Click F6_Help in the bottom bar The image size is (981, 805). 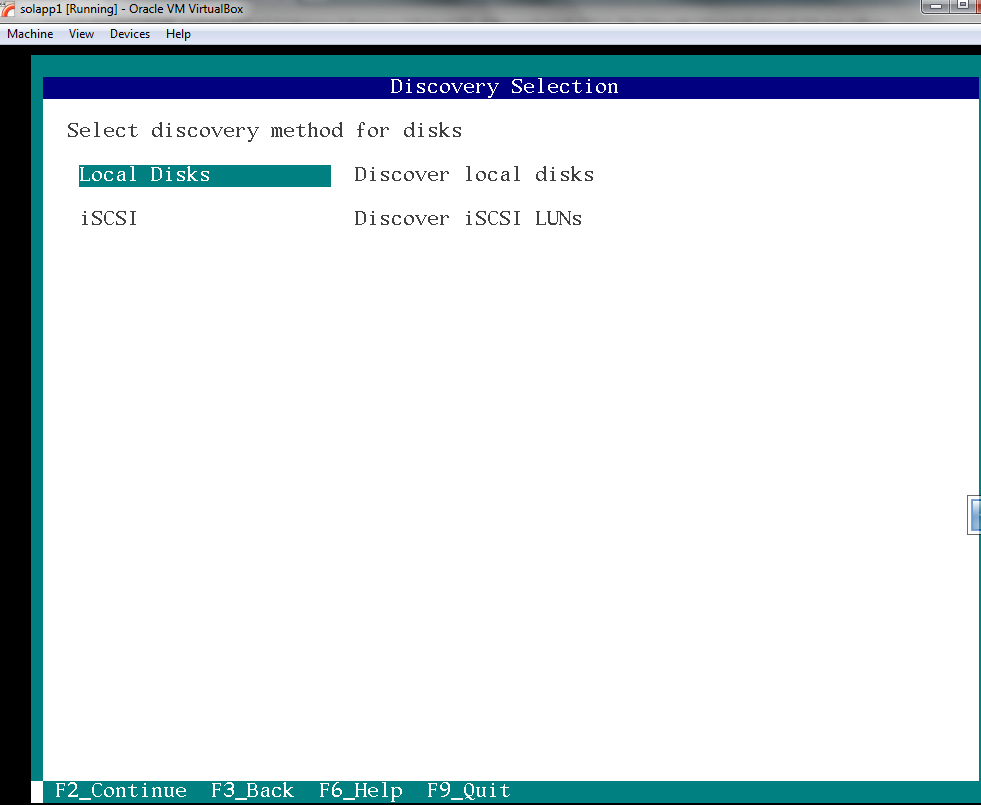point(361,791)
